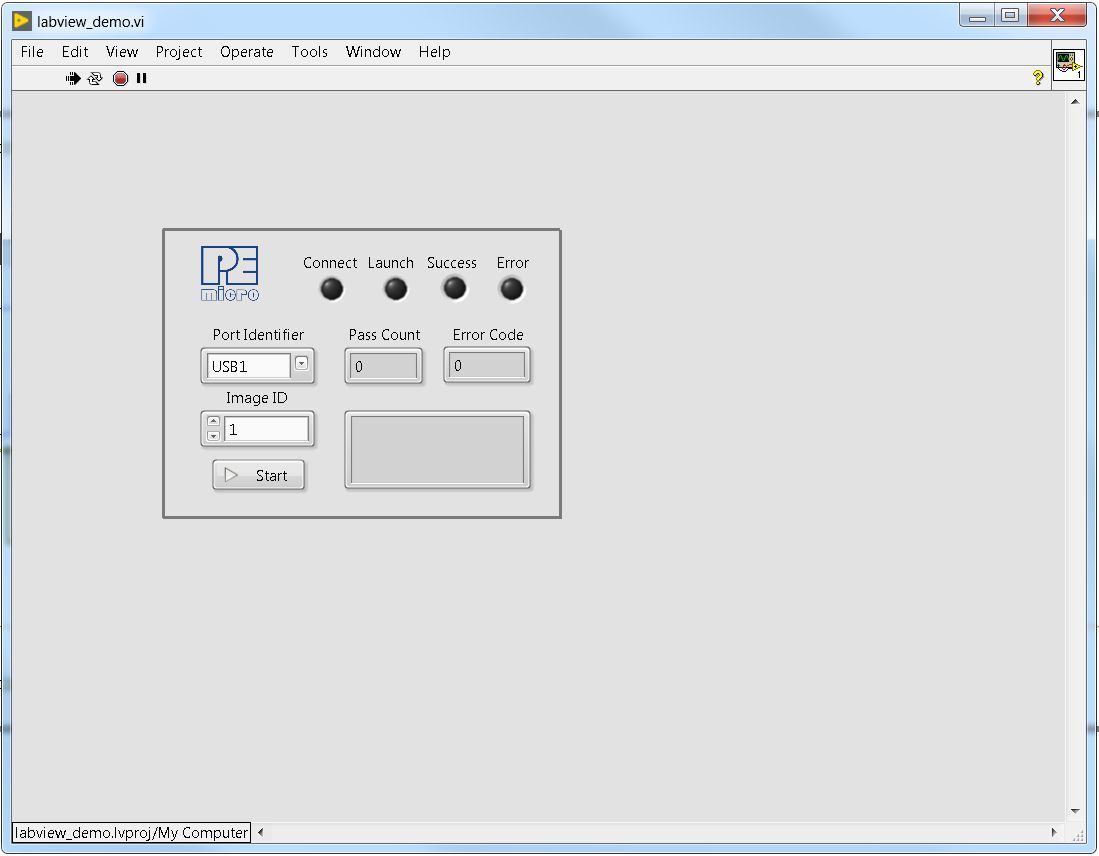Click the Image ID input field
Viewport: 1099px width, 856px height.
[x=266, y=429]
